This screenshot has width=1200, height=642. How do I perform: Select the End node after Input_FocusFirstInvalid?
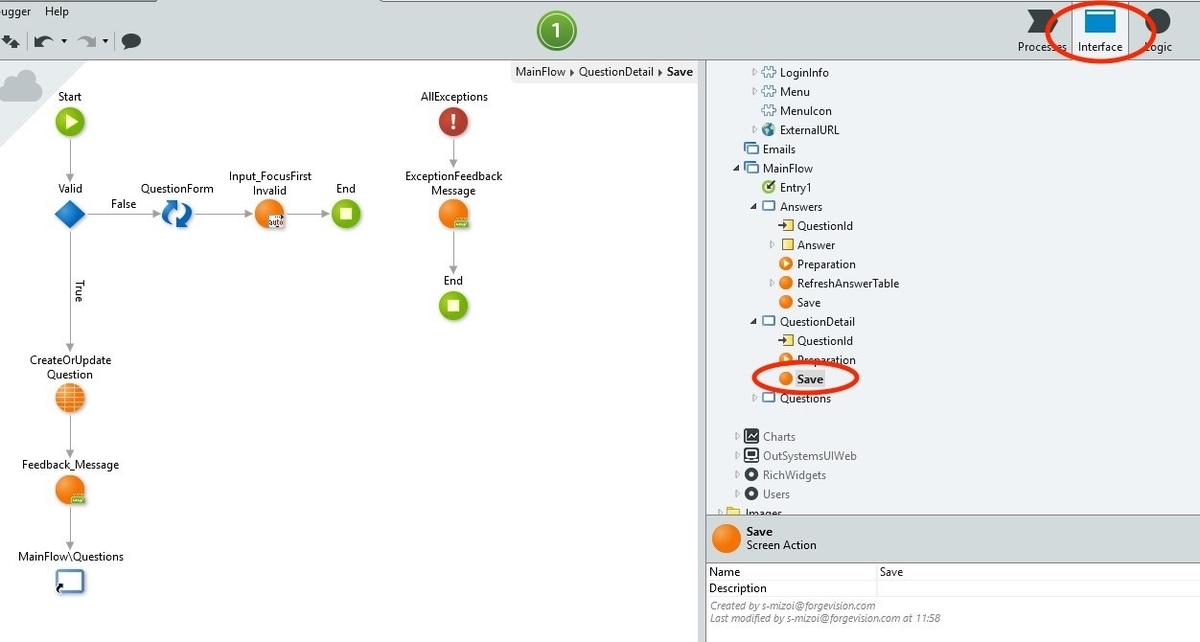(x=346, y=213)
